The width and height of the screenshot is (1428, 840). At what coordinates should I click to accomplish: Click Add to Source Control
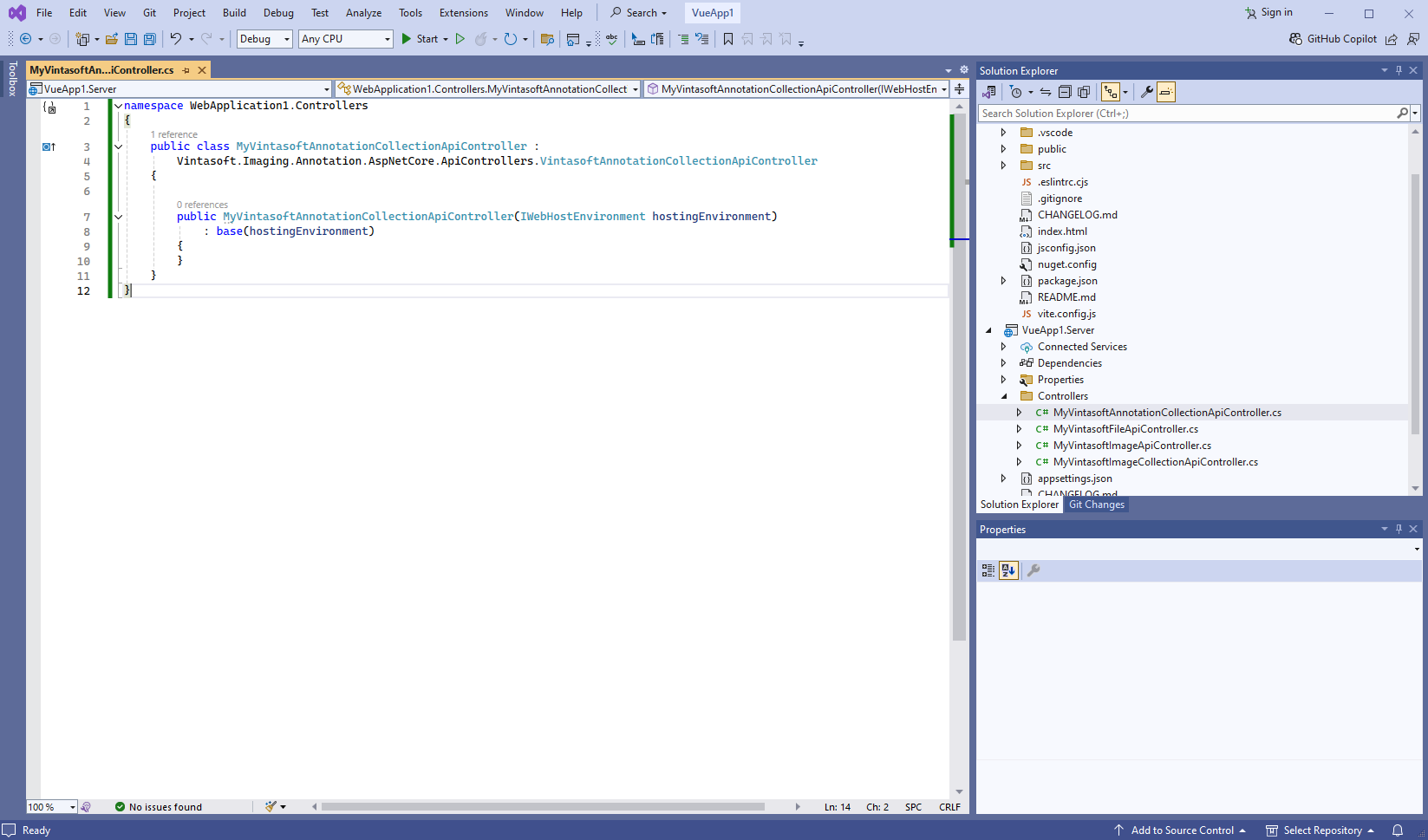coord(1181,830)
